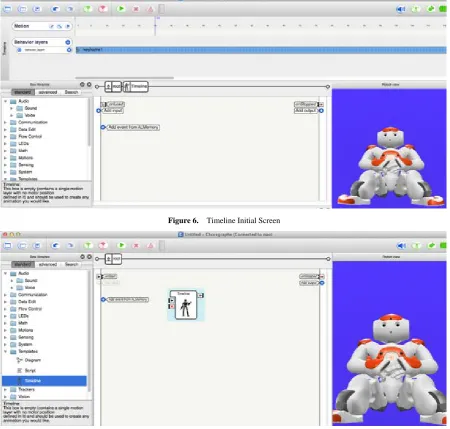Click the red disconnect icon in the upper screenshot toolbar
Image resolution: width=450 pixels, height=429 pixels.
(103, 9)
